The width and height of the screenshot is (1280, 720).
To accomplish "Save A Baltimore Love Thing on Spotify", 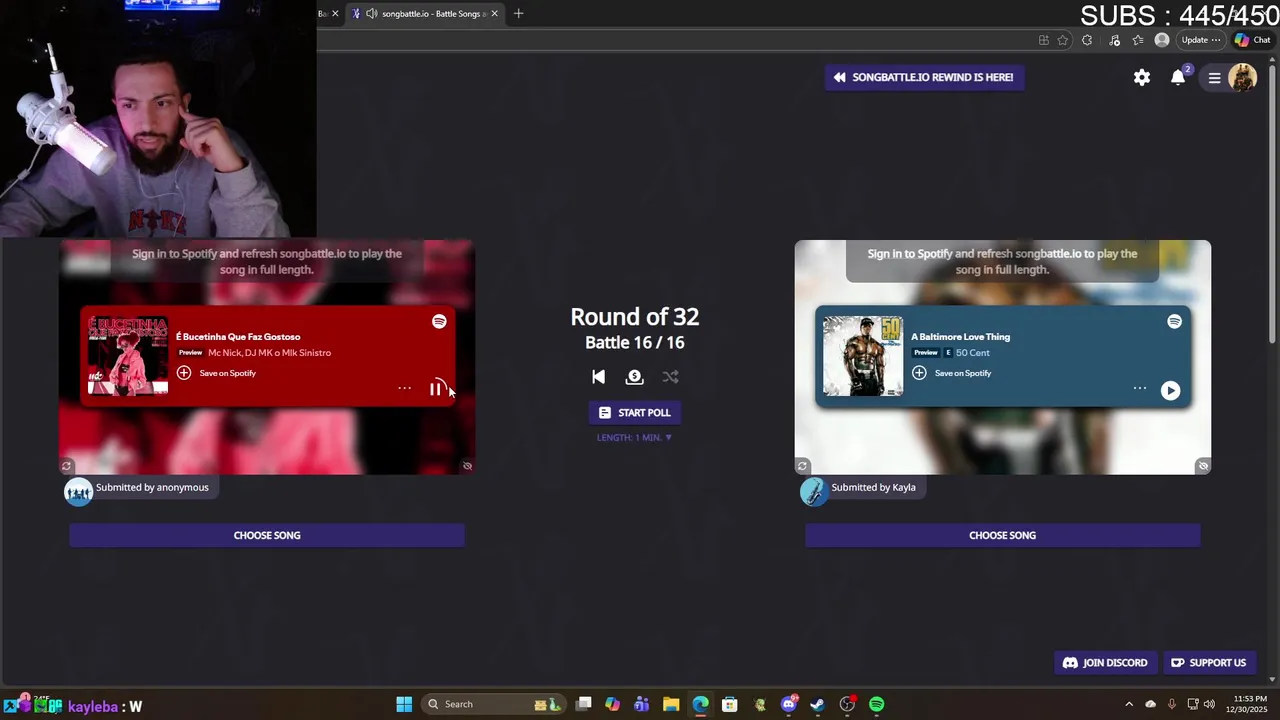I will (952, 373).
